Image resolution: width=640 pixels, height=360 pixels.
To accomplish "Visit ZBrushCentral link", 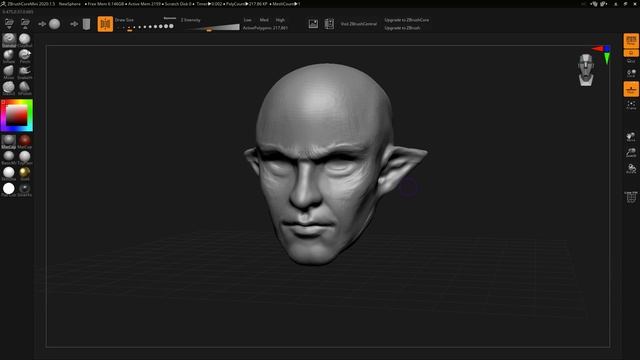I will pos(359,24).
